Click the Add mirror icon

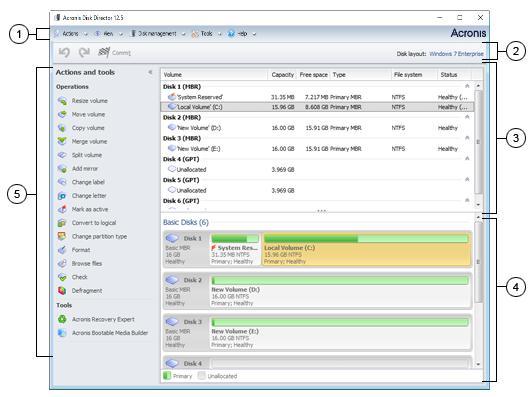[x=62, y=168]
